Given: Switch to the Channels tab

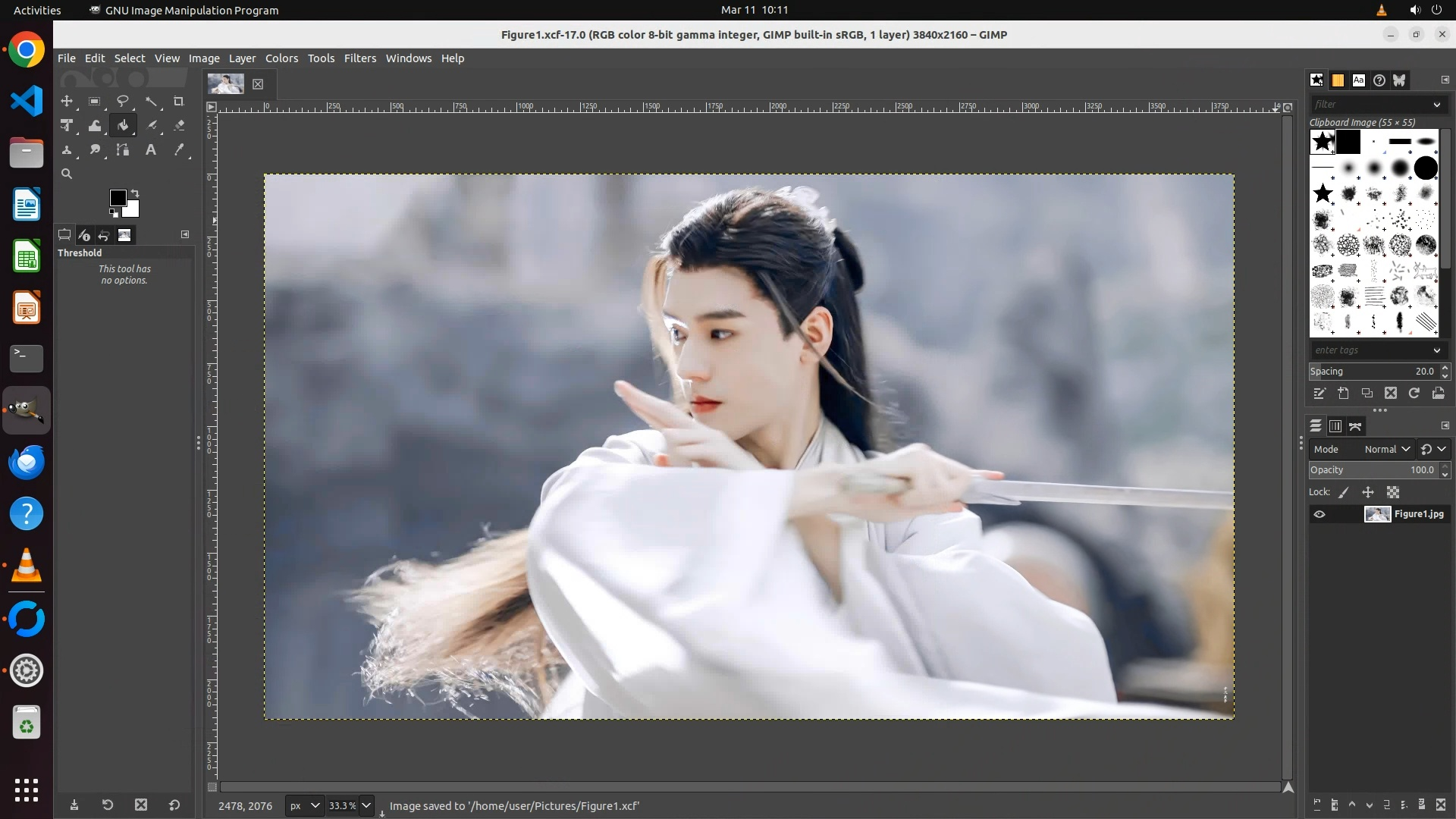Looking at the screenshot, I should [1335, 426].
